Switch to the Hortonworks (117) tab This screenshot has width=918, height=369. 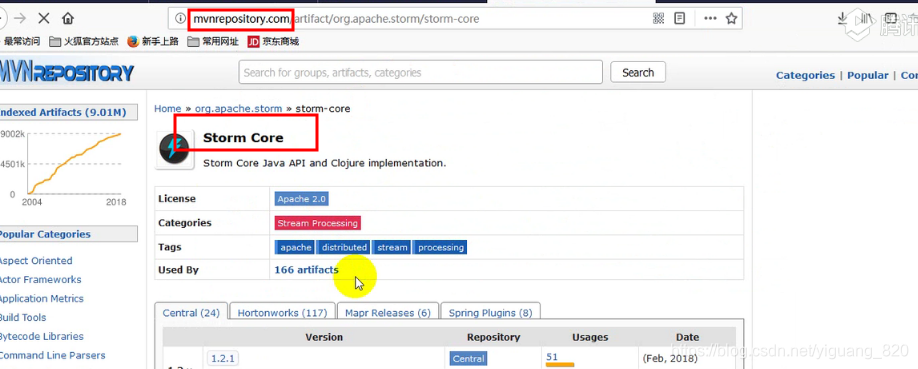point(282,313)
